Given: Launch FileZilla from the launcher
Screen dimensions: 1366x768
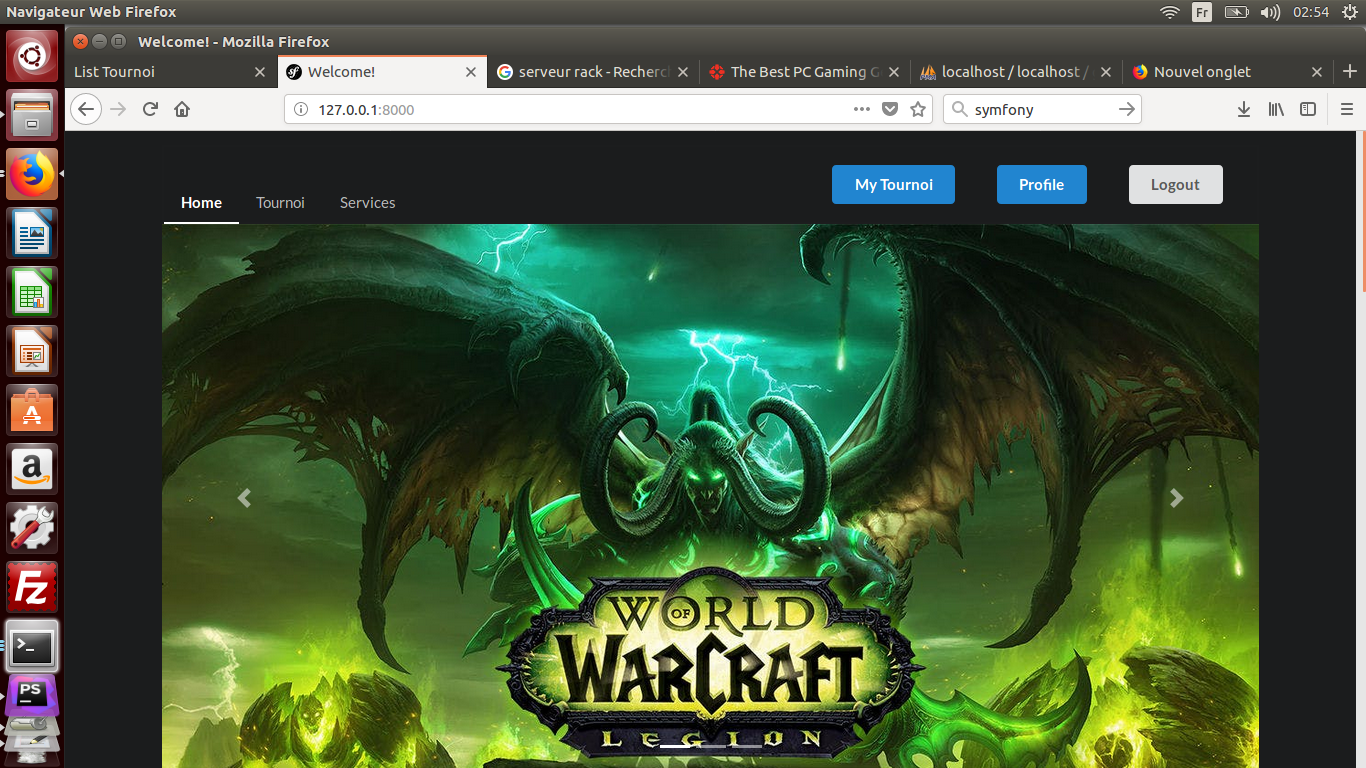Looking at the screenshot, I should 33,587.
